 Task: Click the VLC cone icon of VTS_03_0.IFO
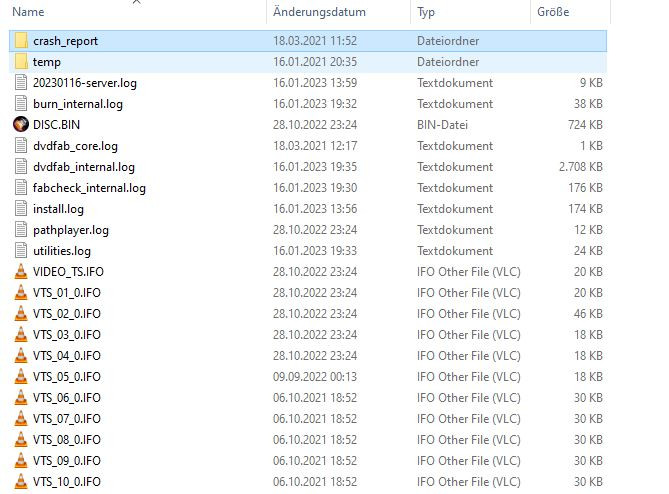pos(21,335)
